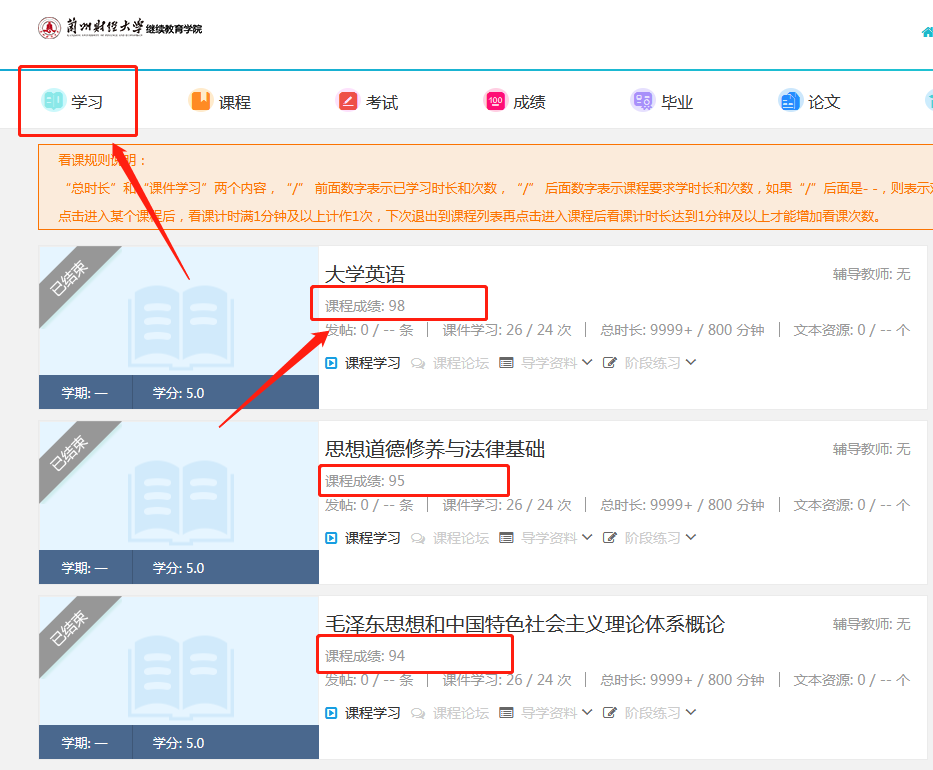Image resolution: width=933 pixels, height=770 pixels.
Task: Click the 毛泽东思想 course book thumbnail
Action: [x=179, y=661]
